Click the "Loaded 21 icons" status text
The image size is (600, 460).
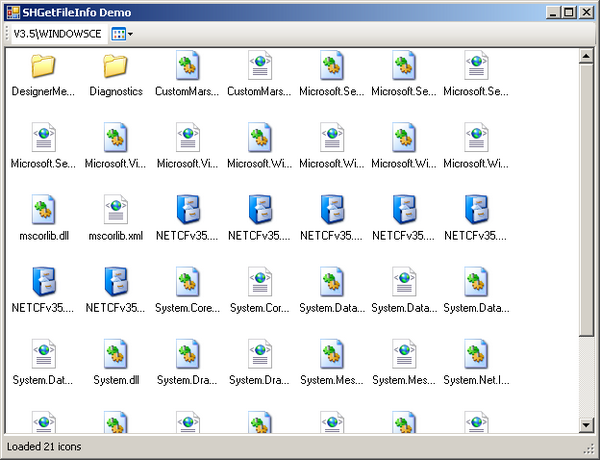(x=44, y=447)
